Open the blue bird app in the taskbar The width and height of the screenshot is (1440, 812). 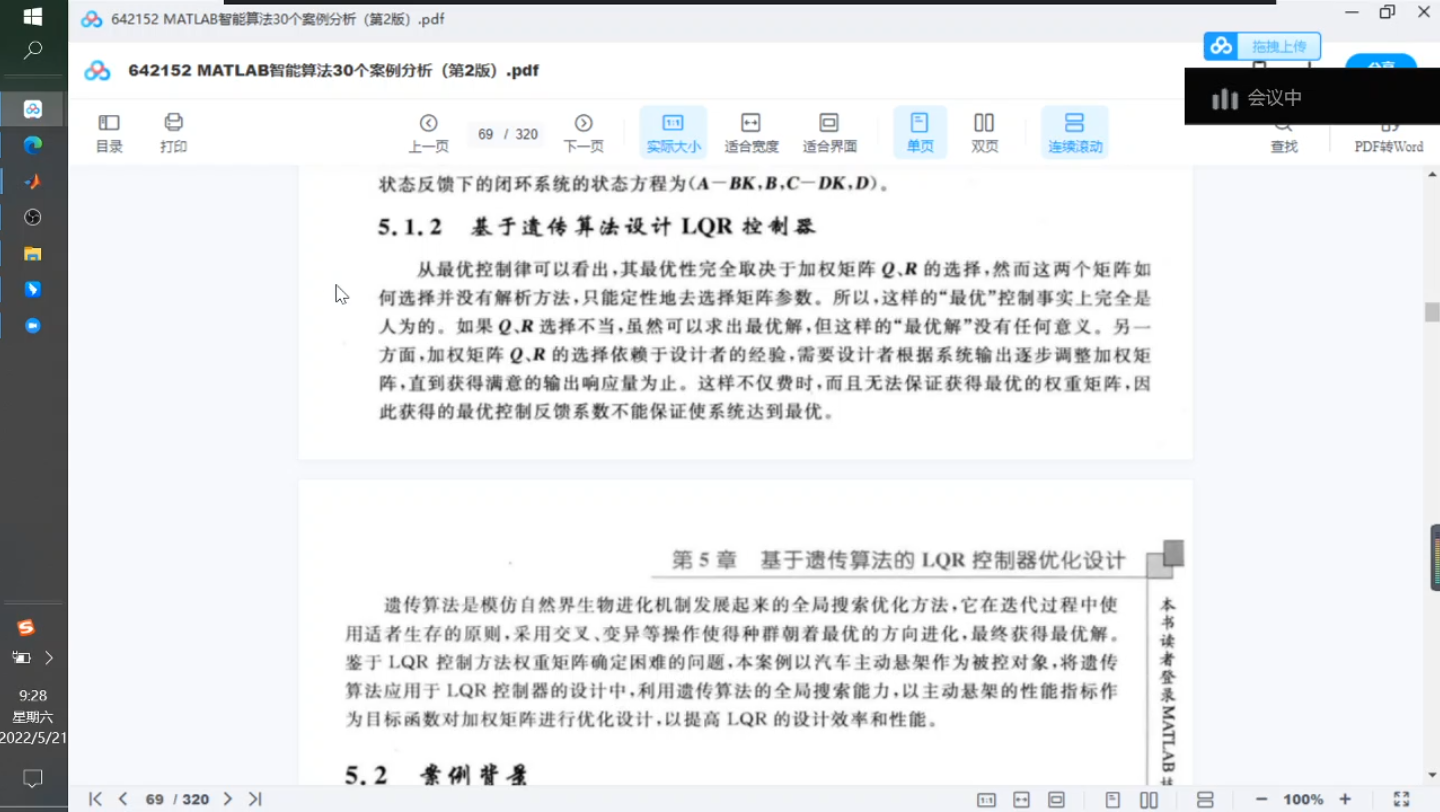pos(33,289)
